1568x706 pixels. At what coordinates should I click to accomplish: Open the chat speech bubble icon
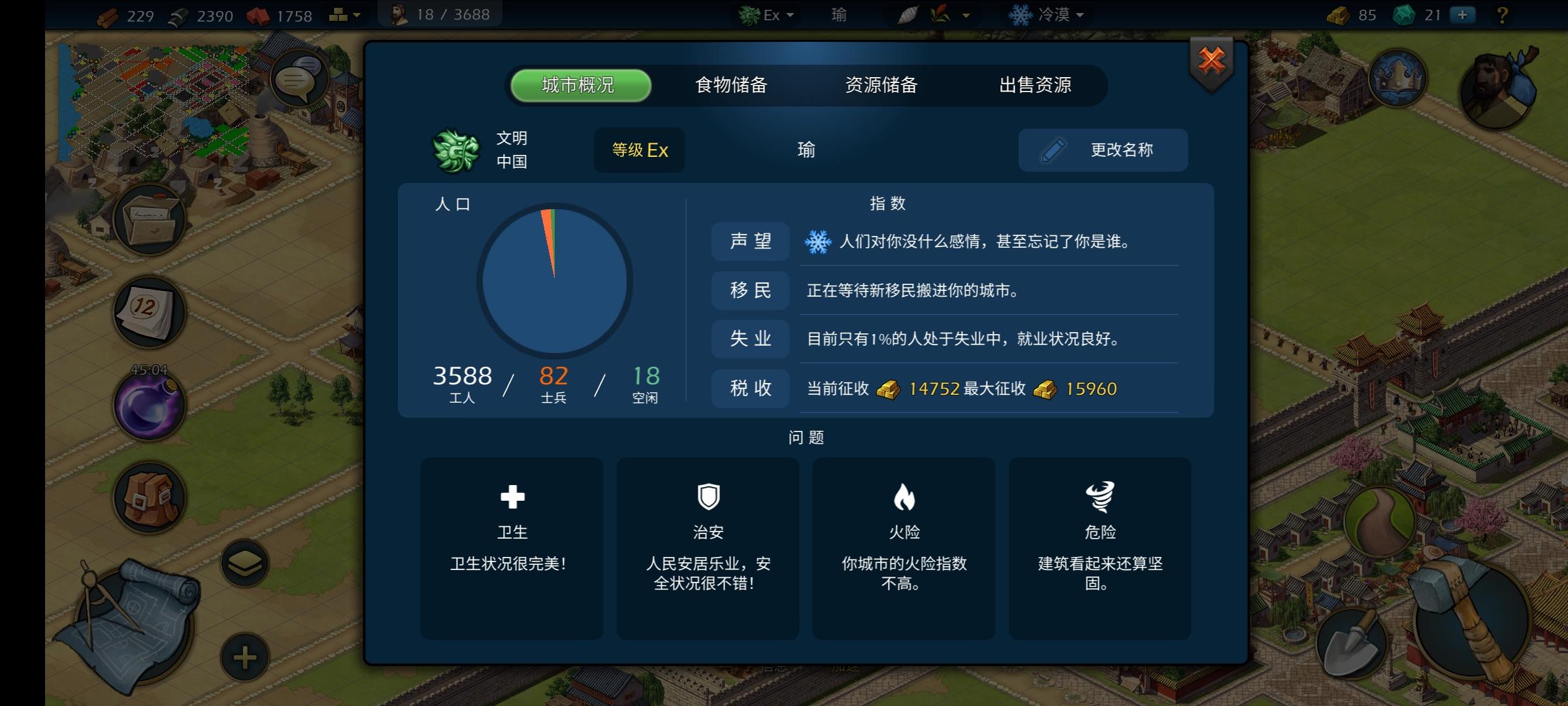[299, 80]
